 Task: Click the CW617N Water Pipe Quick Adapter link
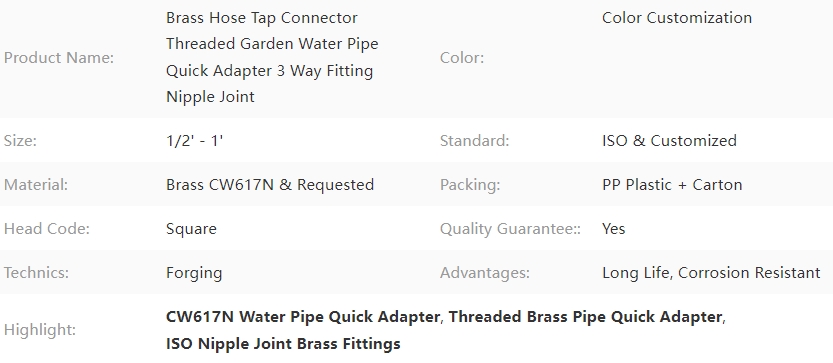click(x=303, y=317)
